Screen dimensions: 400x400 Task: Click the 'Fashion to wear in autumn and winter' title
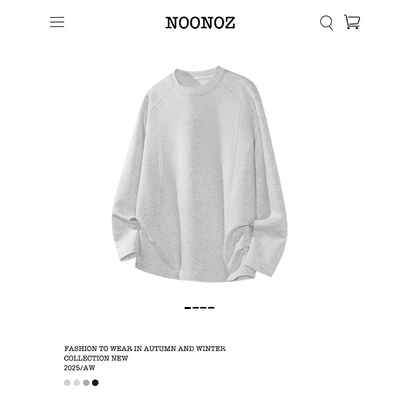pos(145,349)
